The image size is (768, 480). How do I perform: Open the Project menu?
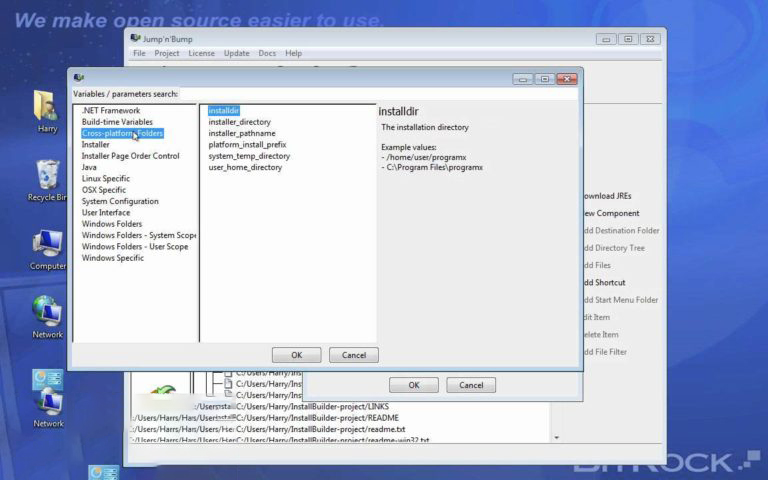167,53
